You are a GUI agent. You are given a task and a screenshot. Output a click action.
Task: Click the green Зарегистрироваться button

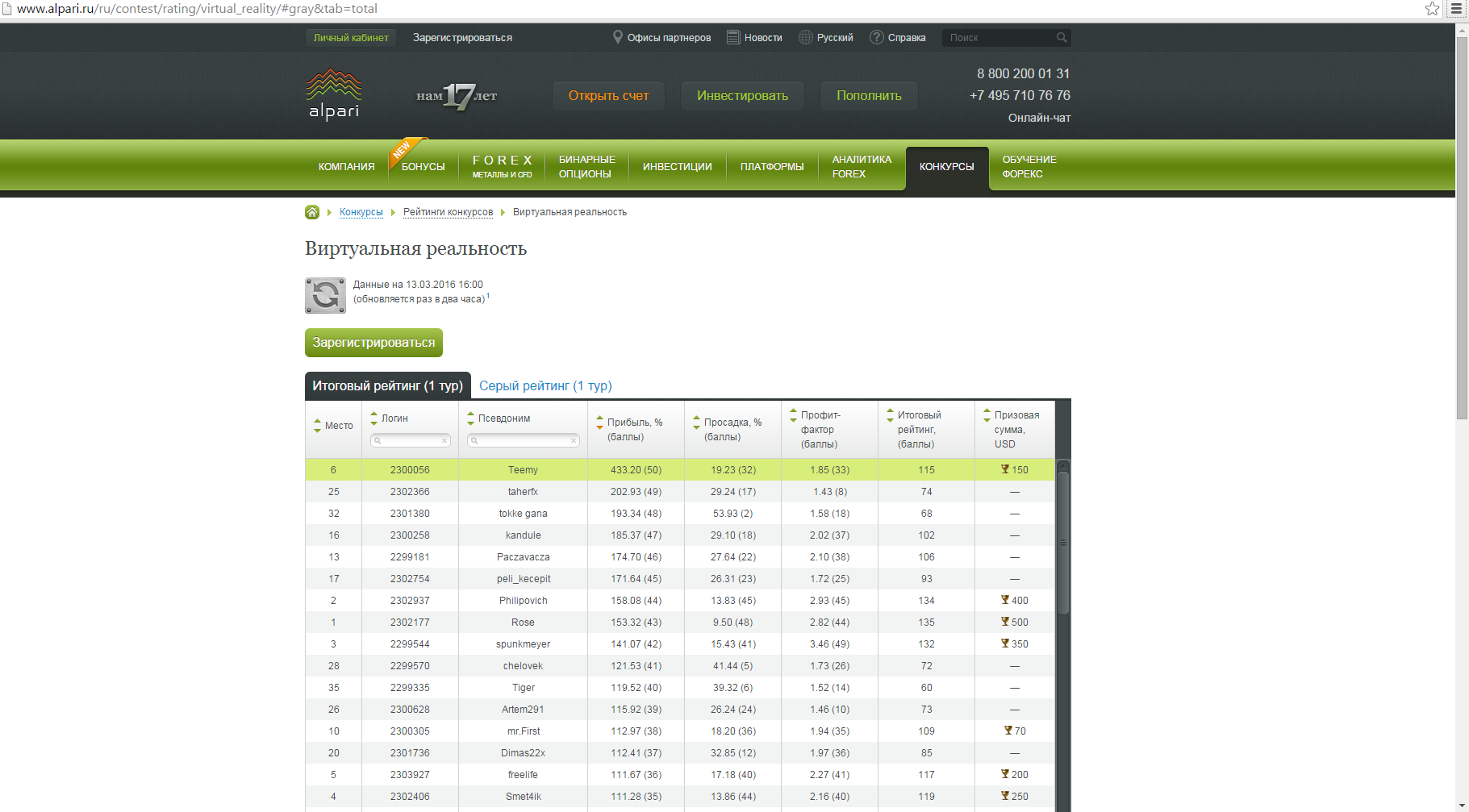pyautogui.click(x=374, y=343)
